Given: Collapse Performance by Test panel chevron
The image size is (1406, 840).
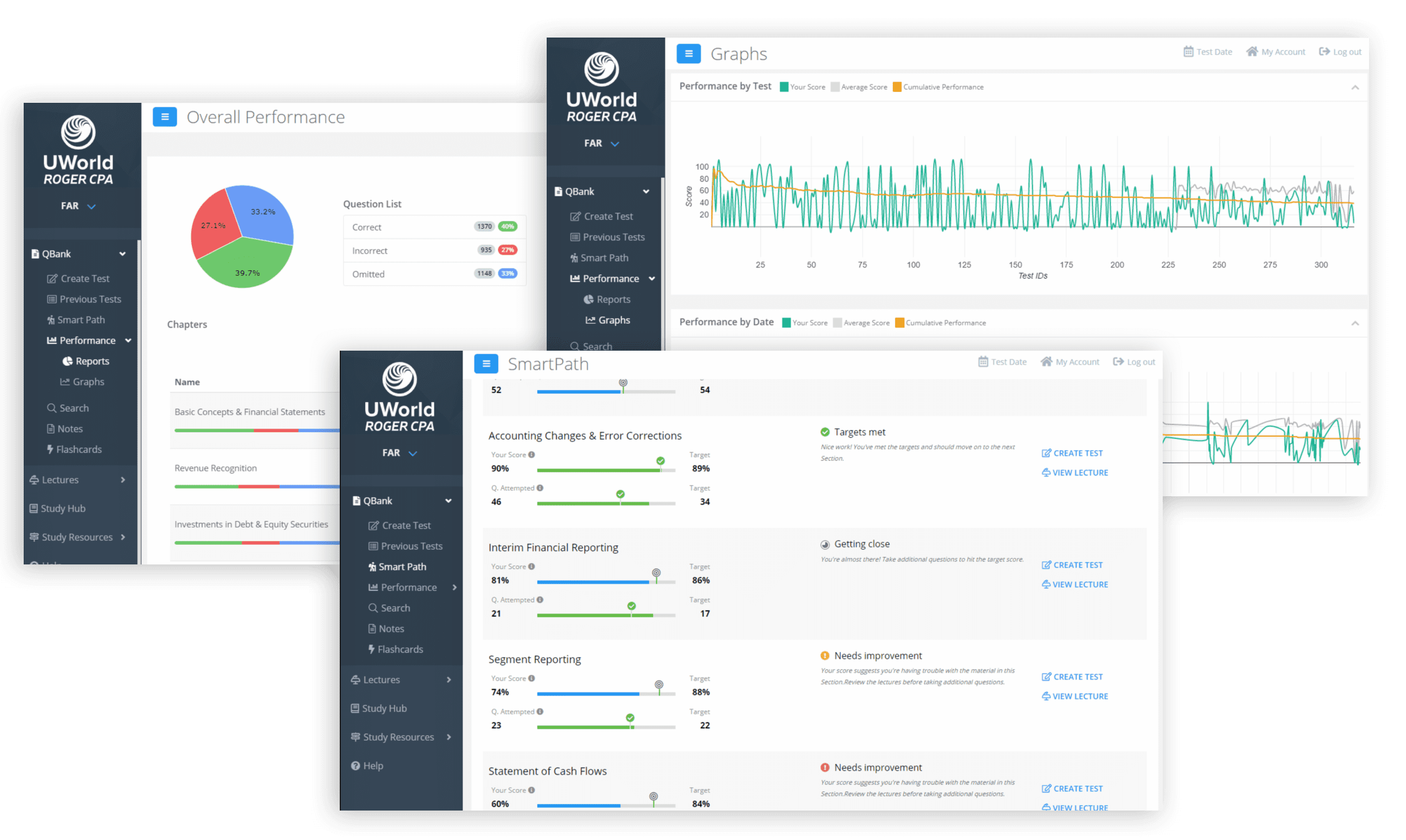Looking at the screenshot, I should point(1355,87).
